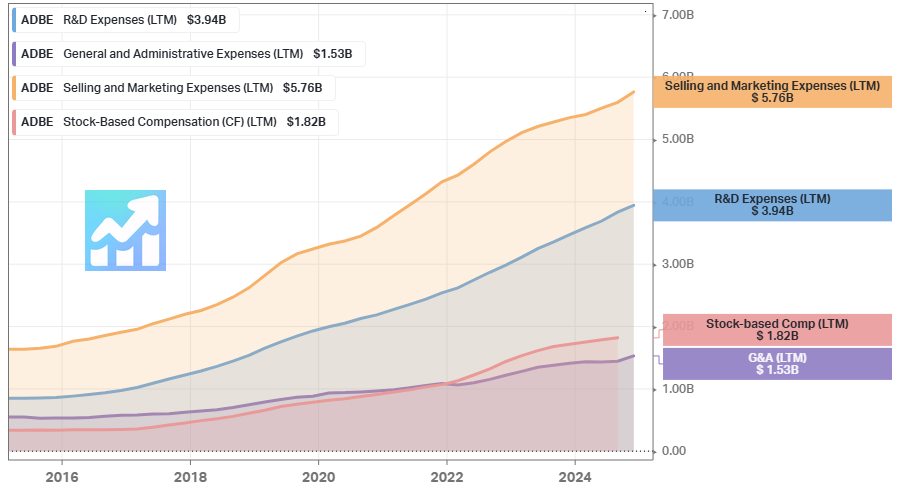Click the chart growth logo icon
The width and height of the screenshot is (900, 488).
coord(125,230)
